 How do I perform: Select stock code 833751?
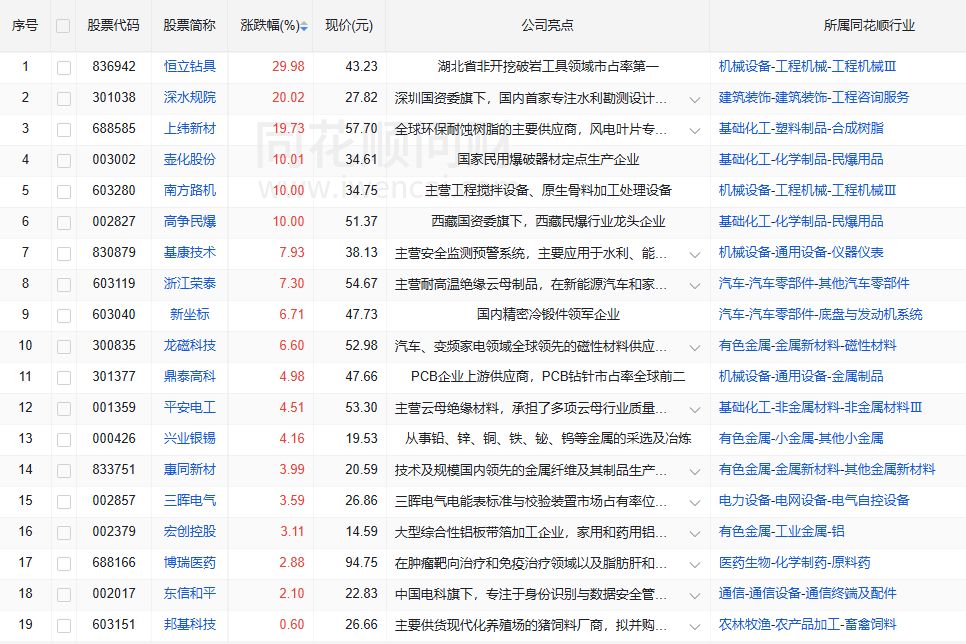(114, 469)
